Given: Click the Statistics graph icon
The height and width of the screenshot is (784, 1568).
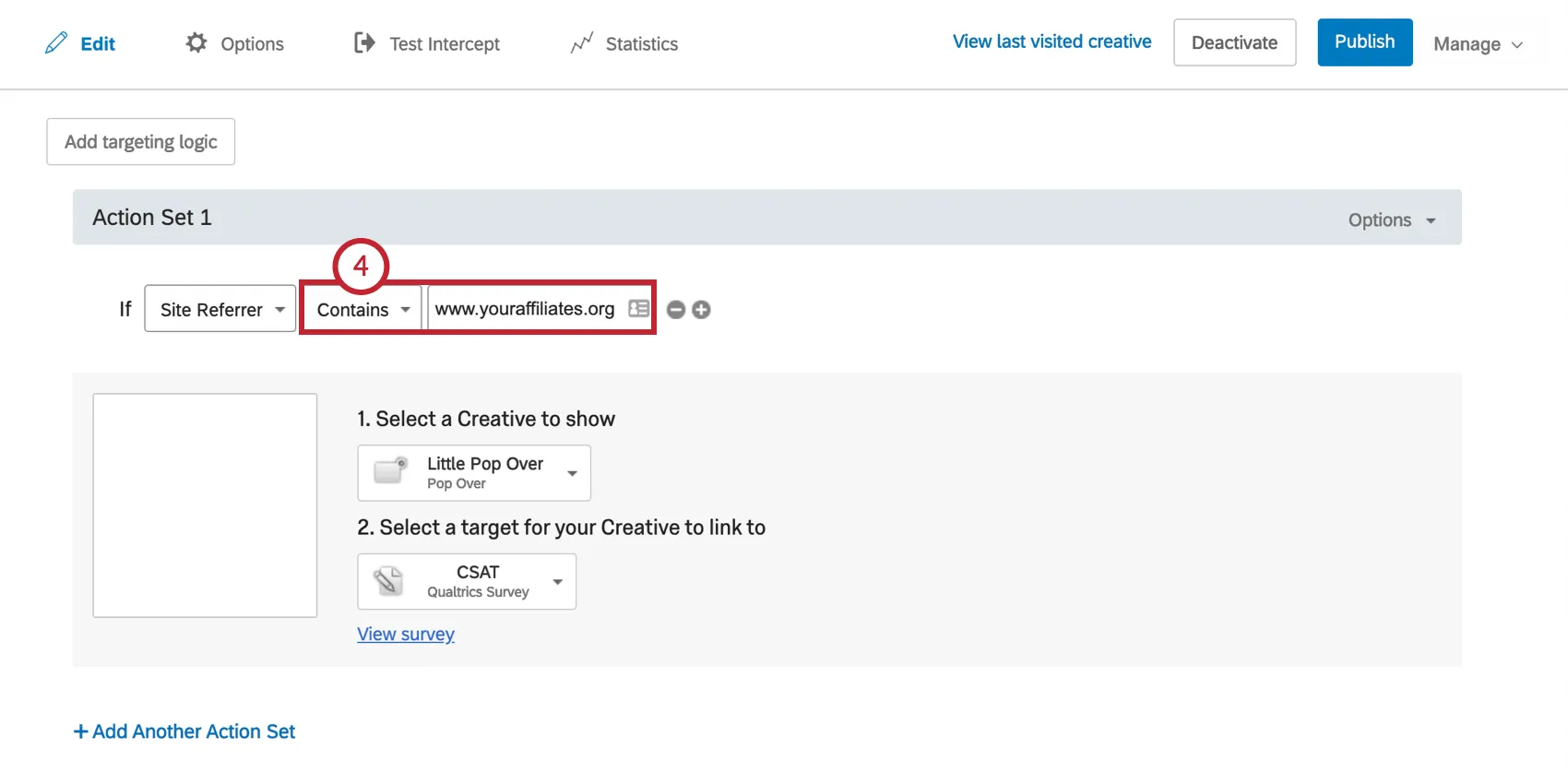Looking at the screenshot, I should click(x=581, y=43).
